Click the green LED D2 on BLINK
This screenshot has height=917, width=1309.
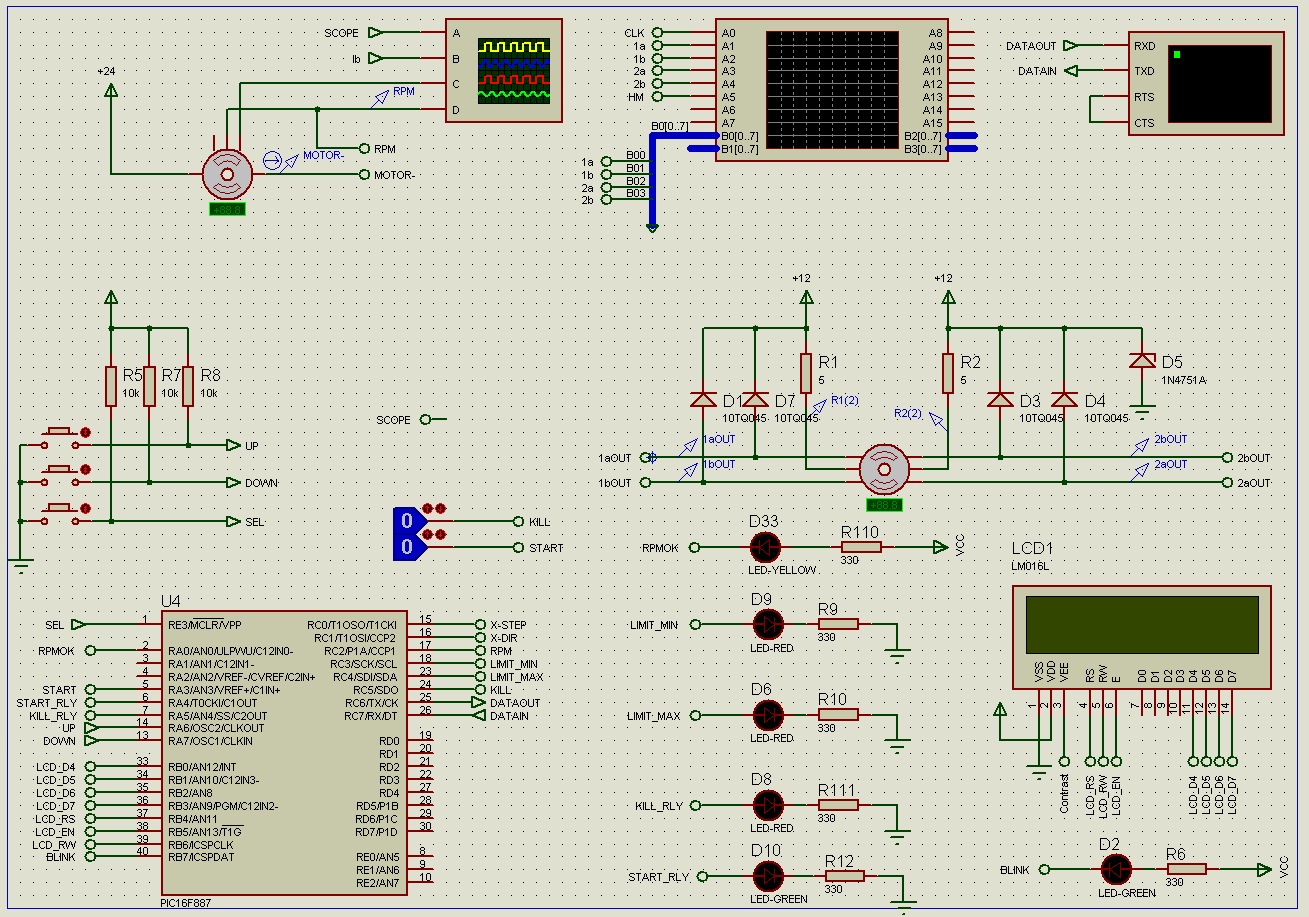pos(1117,870)
